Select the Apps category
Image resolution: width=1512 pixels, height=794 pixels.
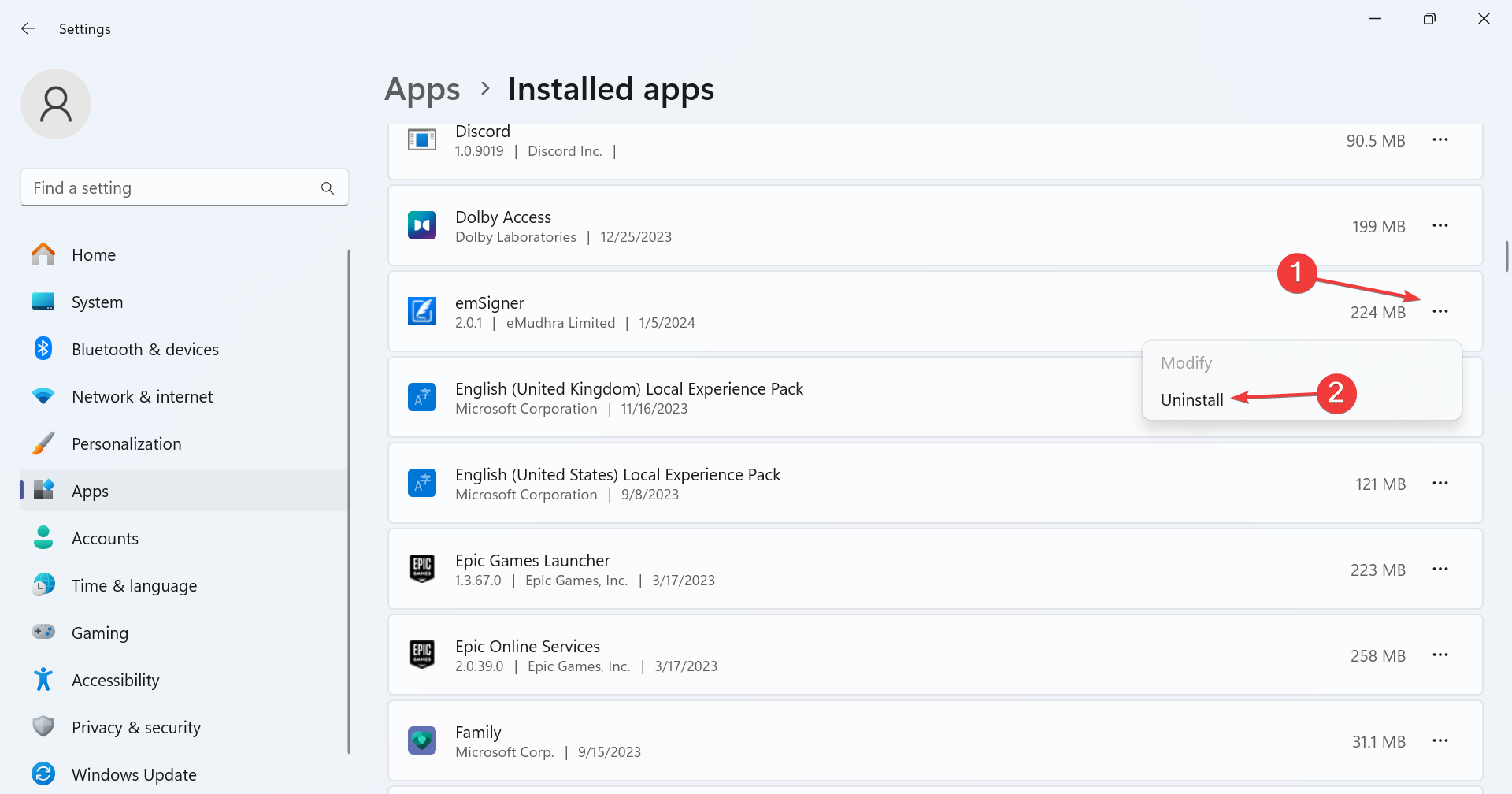click(x=183, y=491)
